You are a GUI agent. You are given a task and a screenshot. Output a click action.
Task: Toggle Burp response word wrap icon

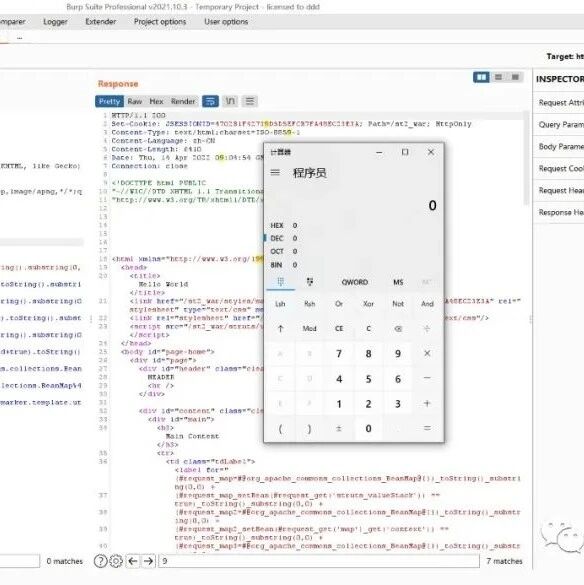(210, 101)
